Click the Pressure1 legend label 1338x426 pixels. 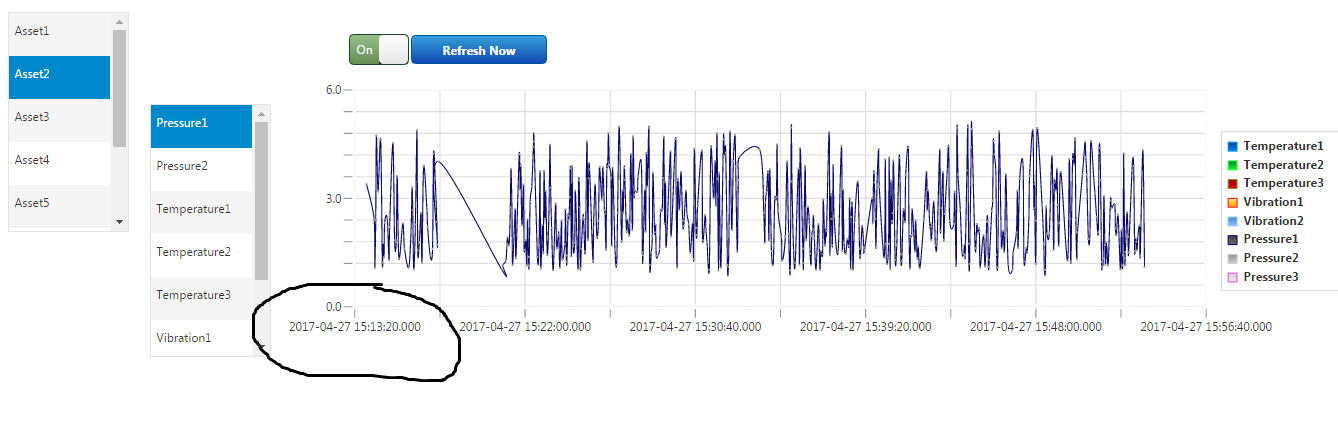tap(1271, 239)
